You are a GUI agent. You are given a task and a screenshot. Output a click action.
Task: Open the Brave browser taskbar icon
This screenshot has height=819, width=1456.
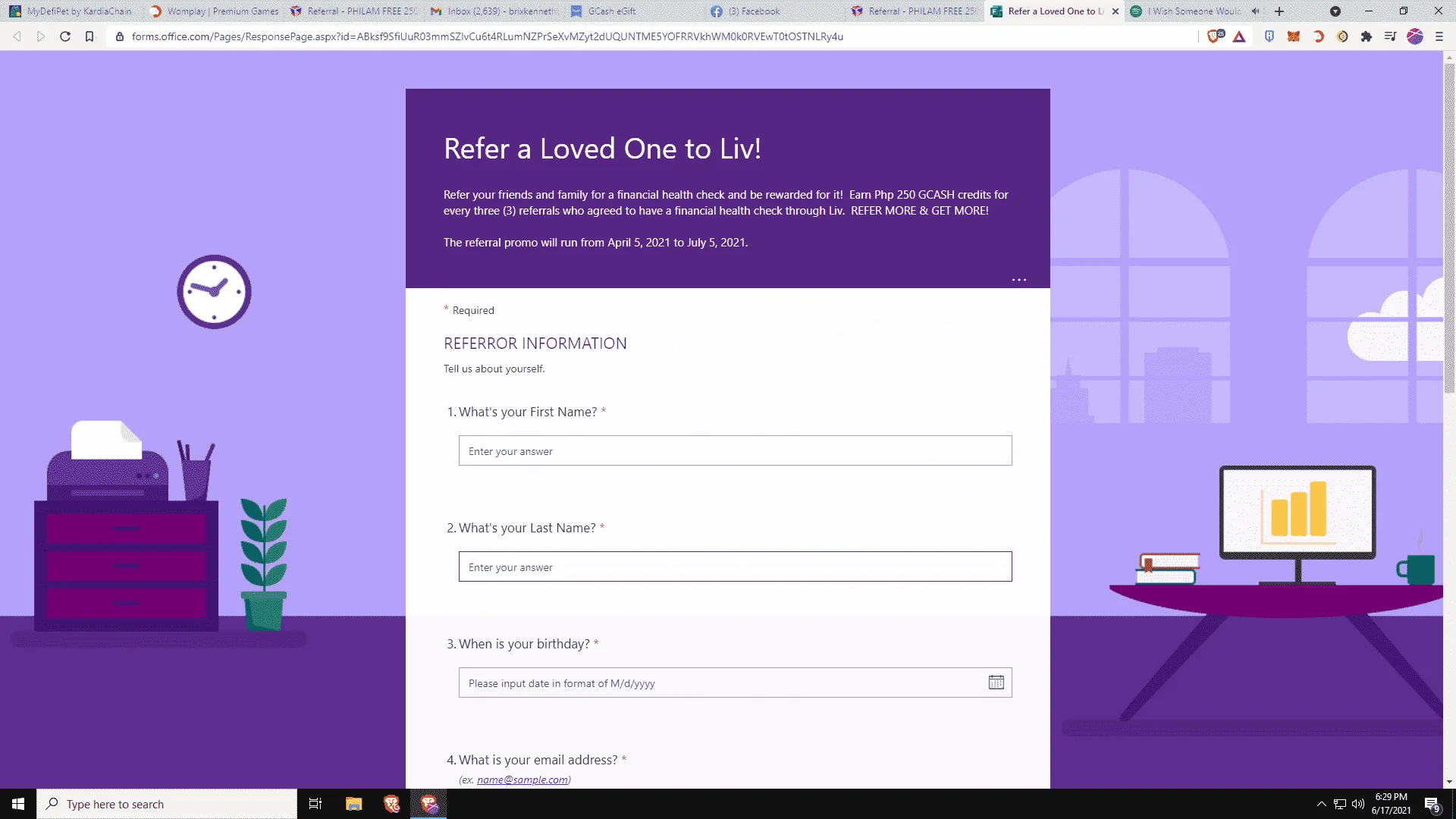(391, 804)
